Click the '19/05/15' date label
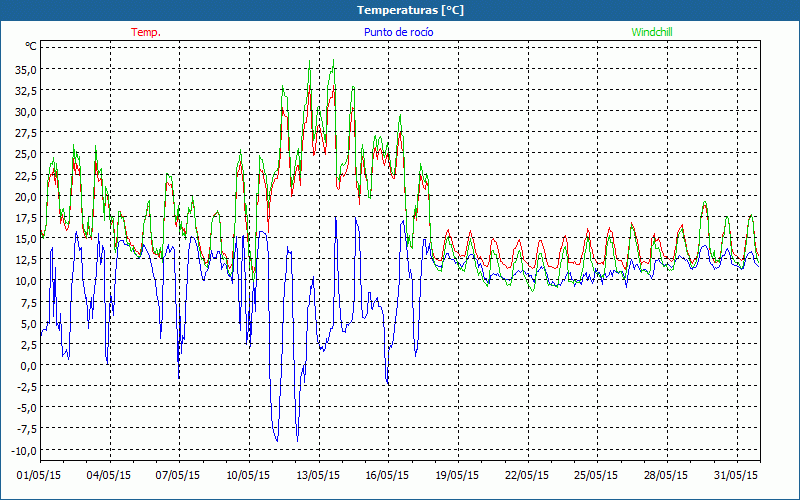Screen dimensions: 800x500 coord(457,476)
